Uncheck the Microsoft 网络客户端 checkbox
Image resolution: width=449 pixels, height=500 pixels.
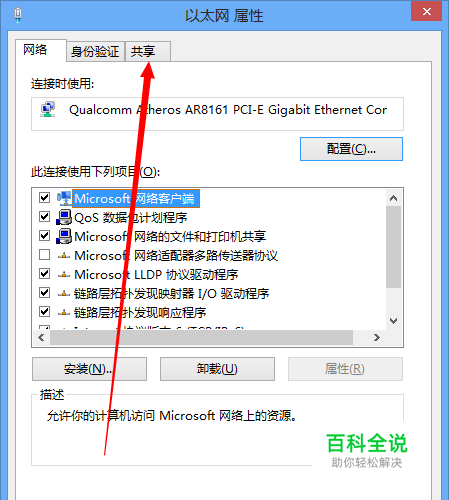click(x=44, y=198)
